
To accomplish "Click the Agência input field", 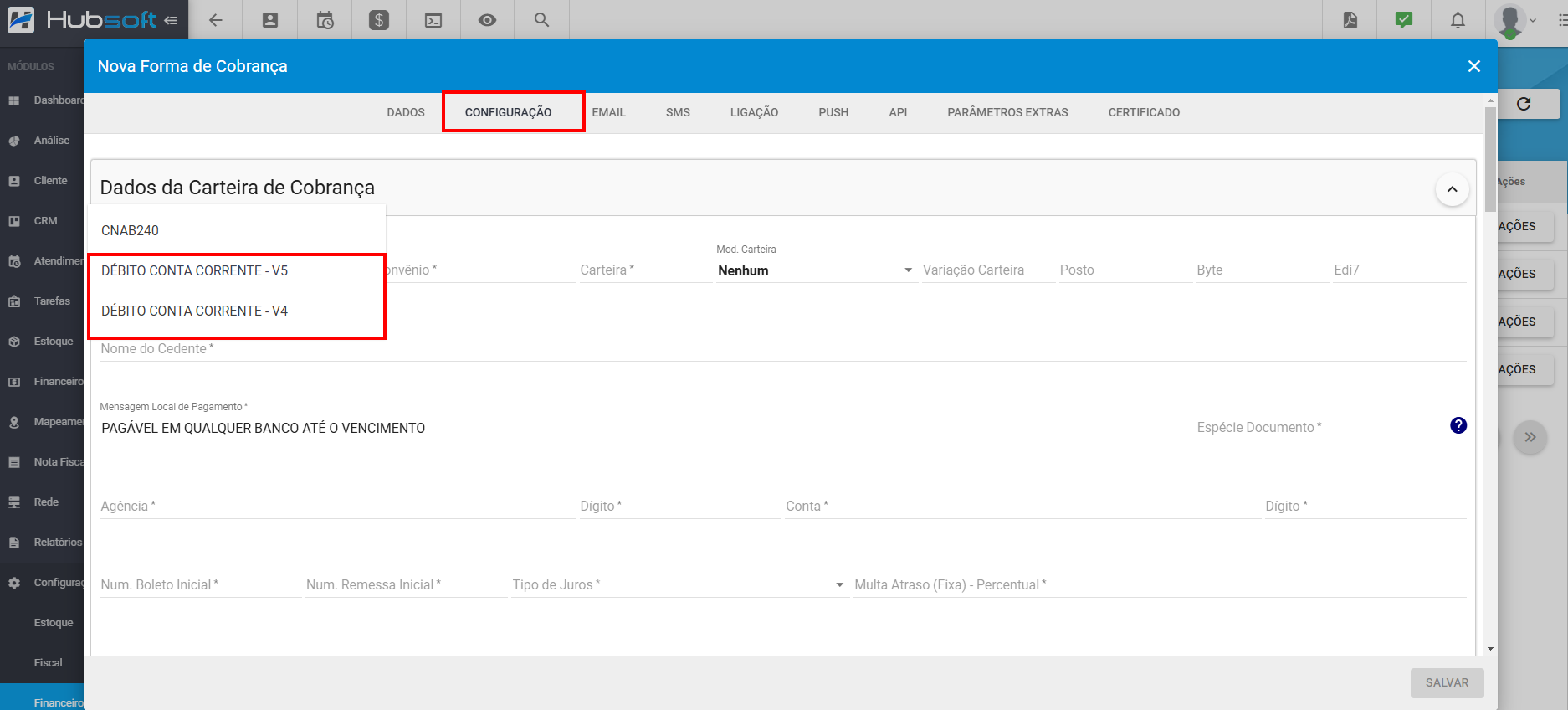I will tap(337, 507).
